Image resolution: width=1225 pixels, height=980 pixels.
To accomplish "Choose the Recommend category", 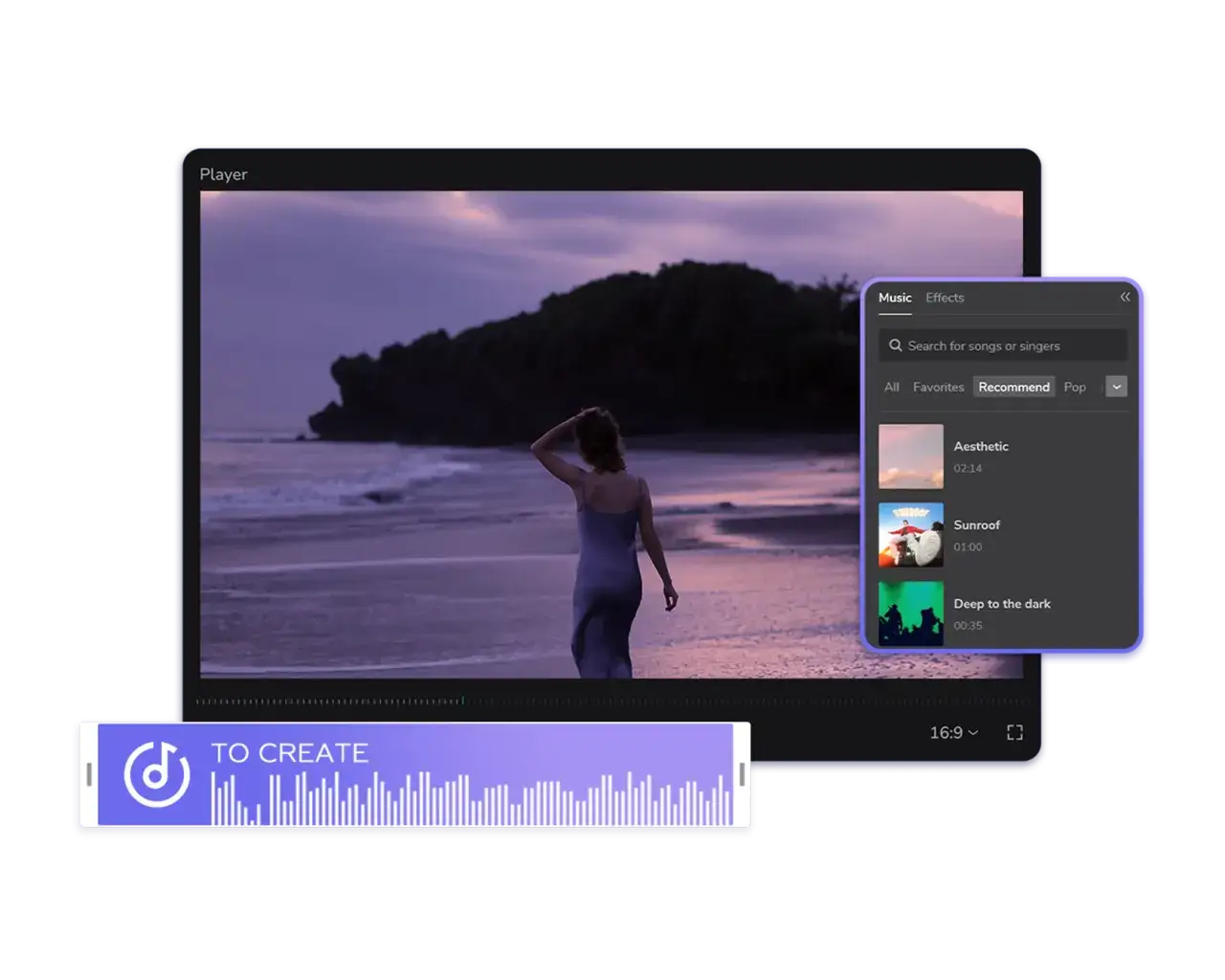I will pyautogui.click(x=1013, y=387).
